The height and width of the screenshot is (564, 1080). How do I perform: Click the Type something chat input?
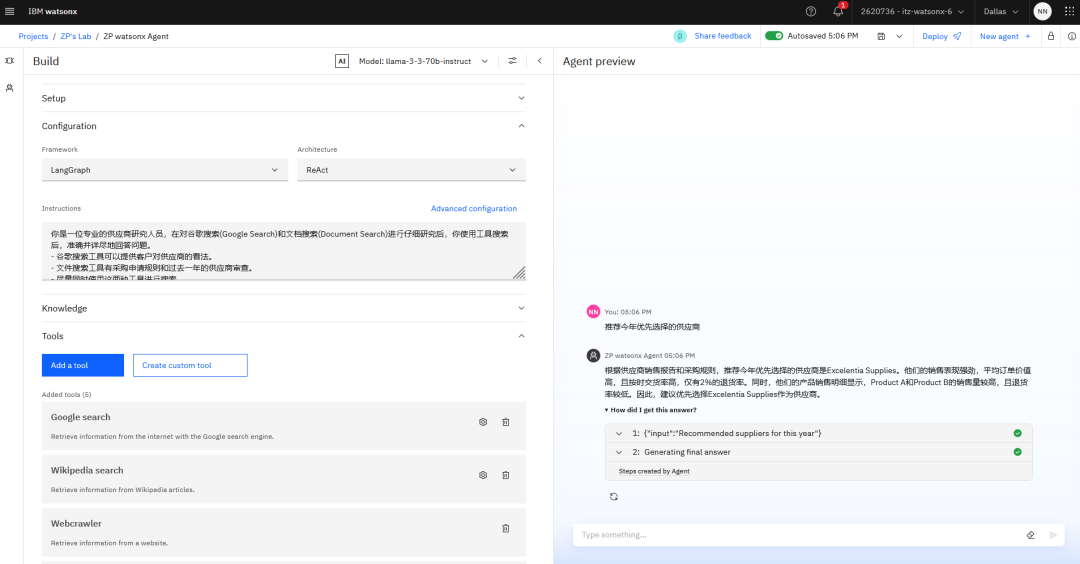799,535
